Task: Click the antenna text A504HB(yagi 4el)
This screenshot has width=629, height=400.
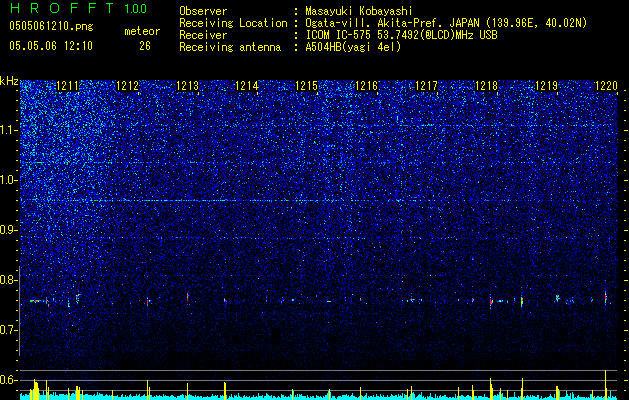Action: point(353,48)
